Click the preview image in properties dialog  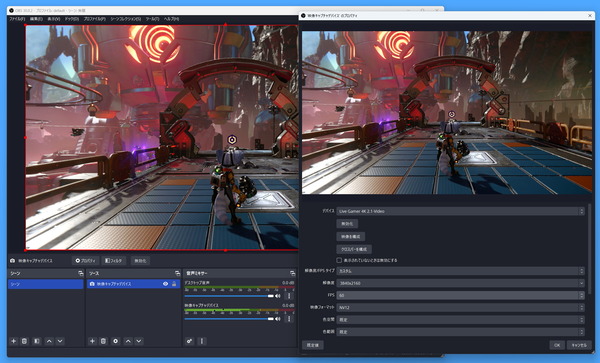point(447,112)
